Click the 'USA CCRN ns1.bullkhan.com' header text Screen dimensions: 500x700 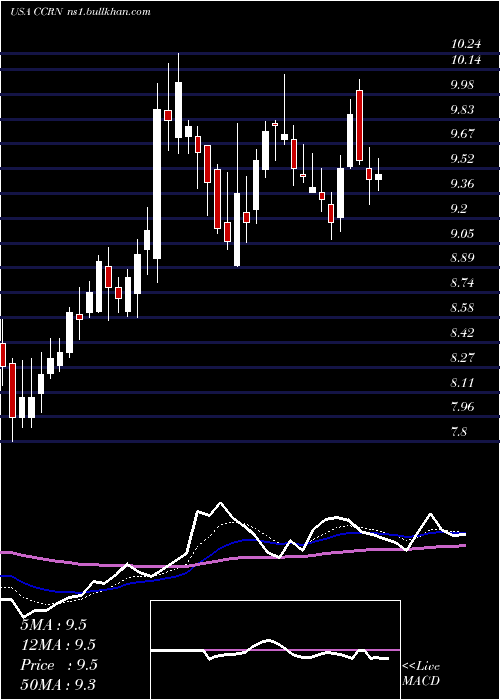coord(80,12)
